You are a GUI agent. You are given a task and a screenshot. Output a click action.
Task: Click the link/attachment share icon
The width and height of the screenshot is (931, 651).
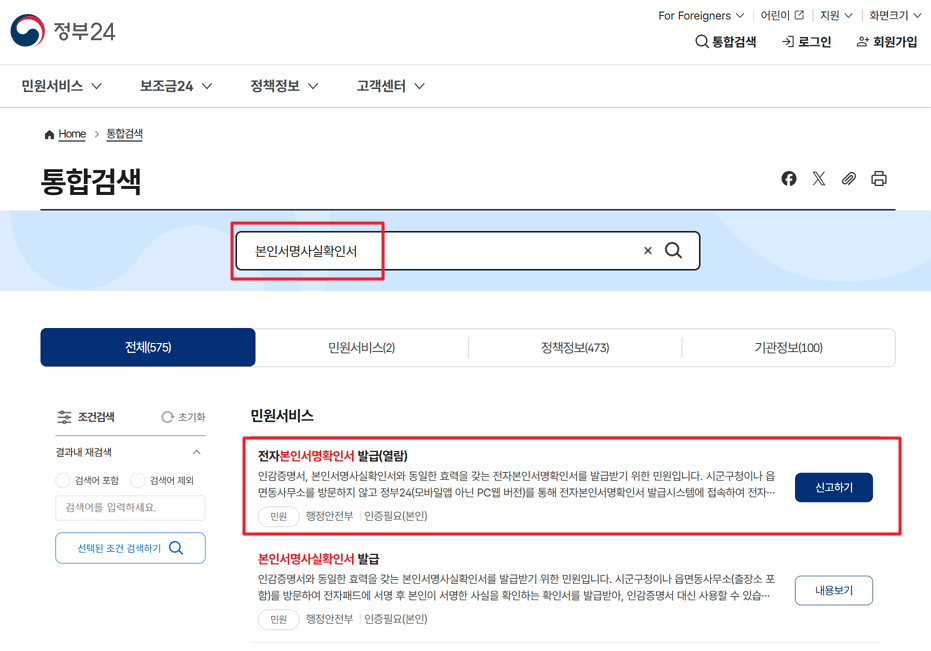click(x=849, y=178)
